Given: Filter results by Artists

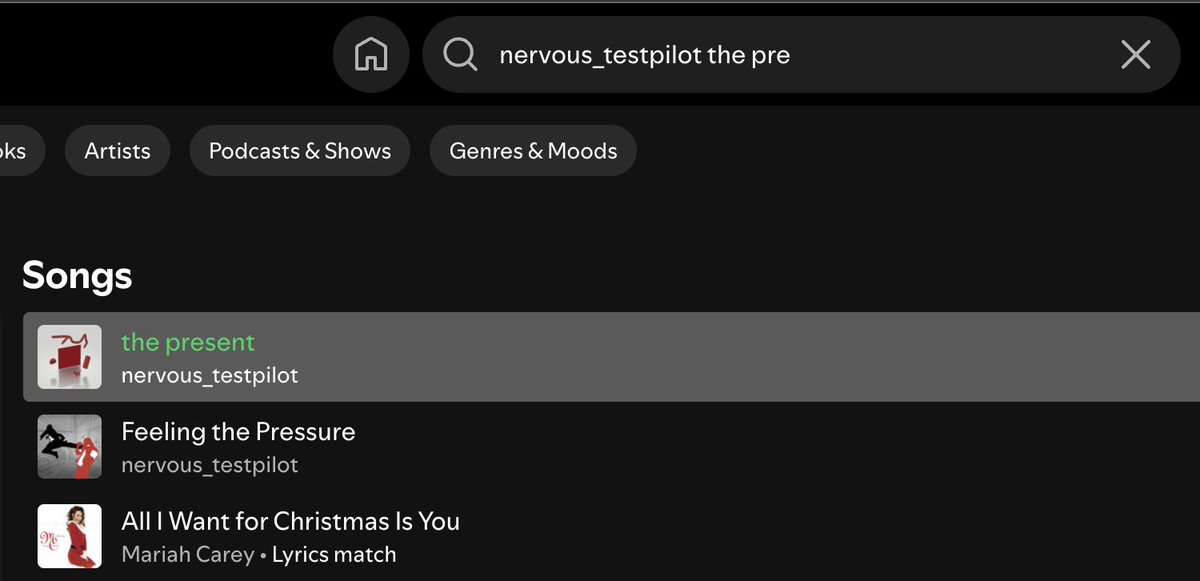Looking at the screenshot, I should [117, 151].
